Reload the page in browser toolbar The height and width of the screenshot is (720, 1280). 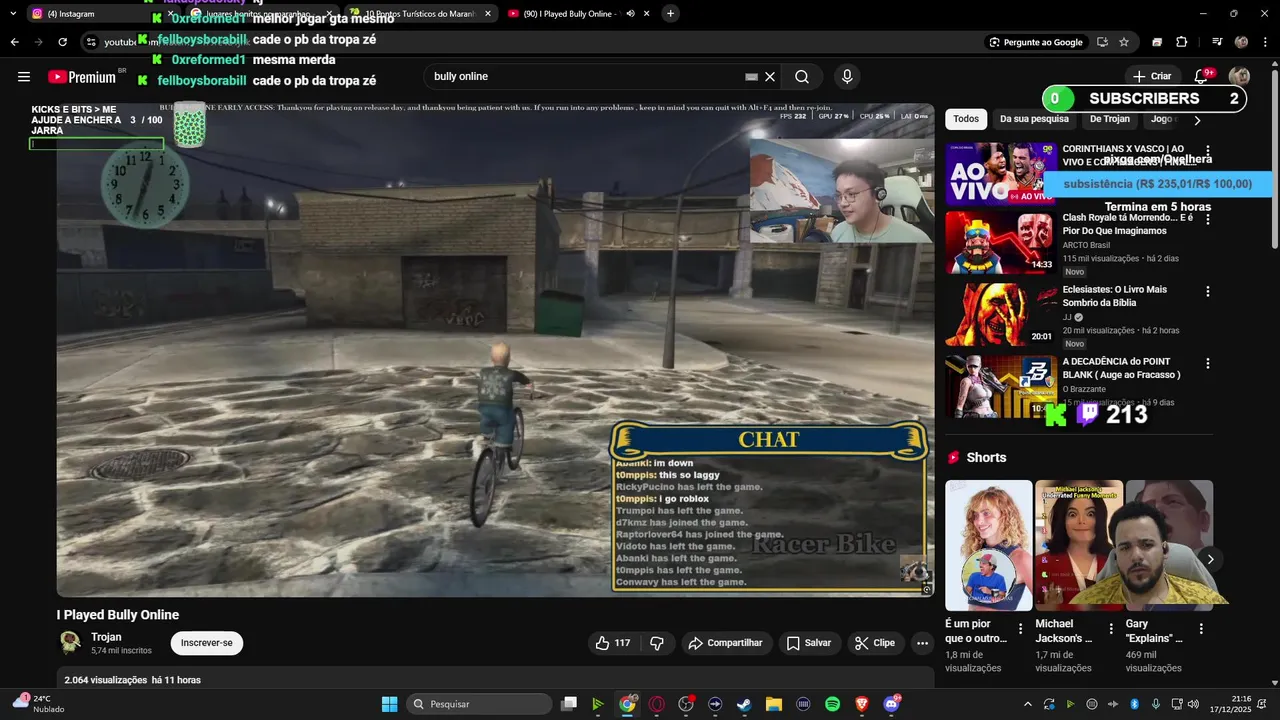[x=62, y=42]
